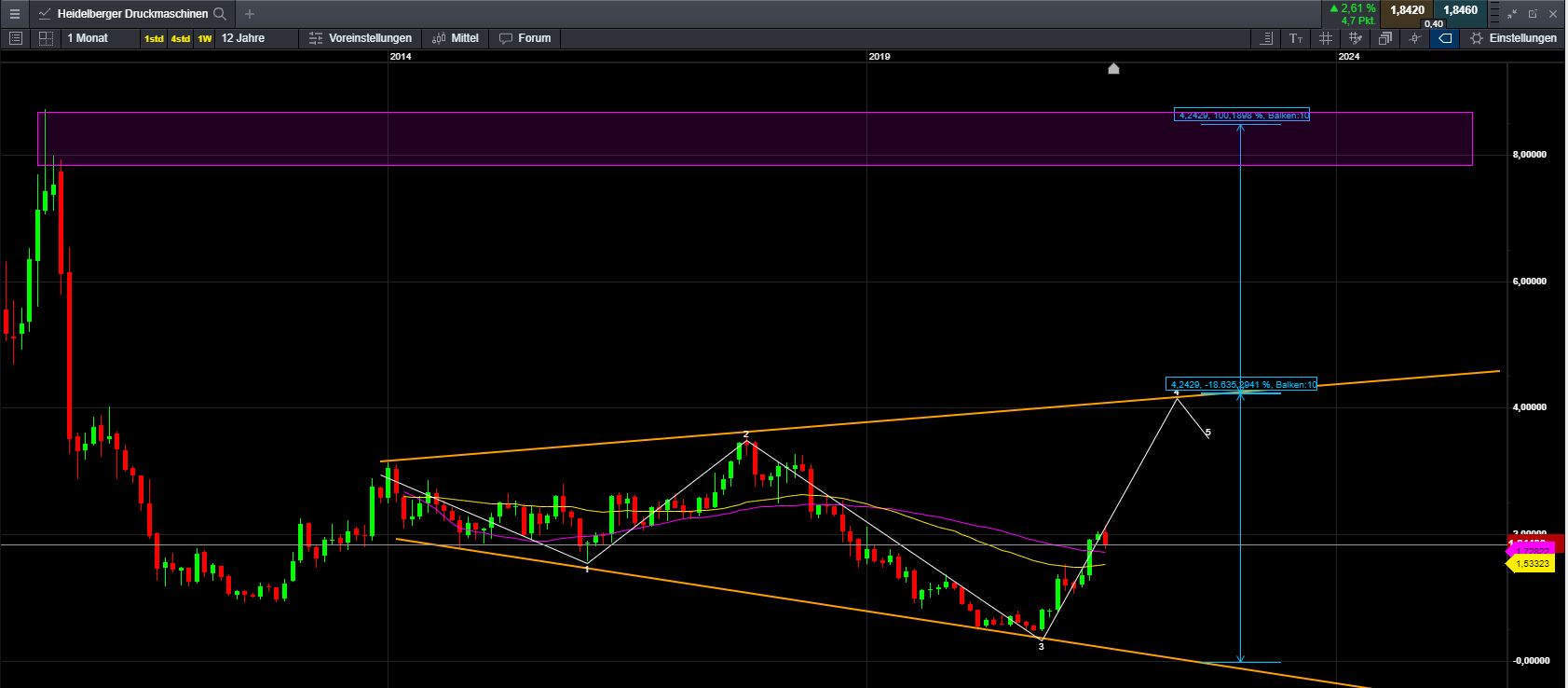Click the wave label 3 on chart

coord(1042,646)
